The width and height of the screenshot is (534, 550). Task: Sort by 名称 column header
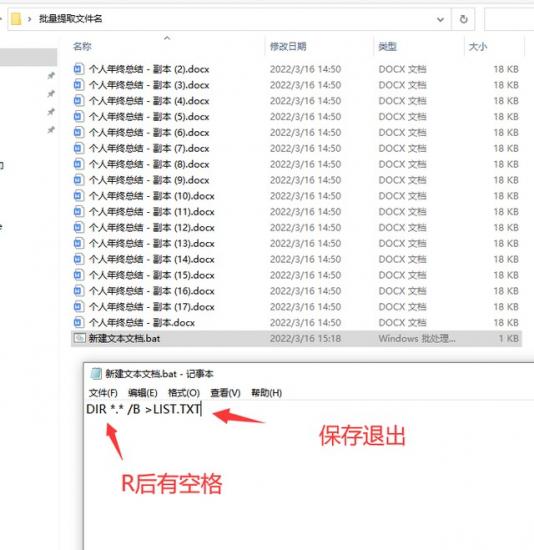[x=82, y=46]
